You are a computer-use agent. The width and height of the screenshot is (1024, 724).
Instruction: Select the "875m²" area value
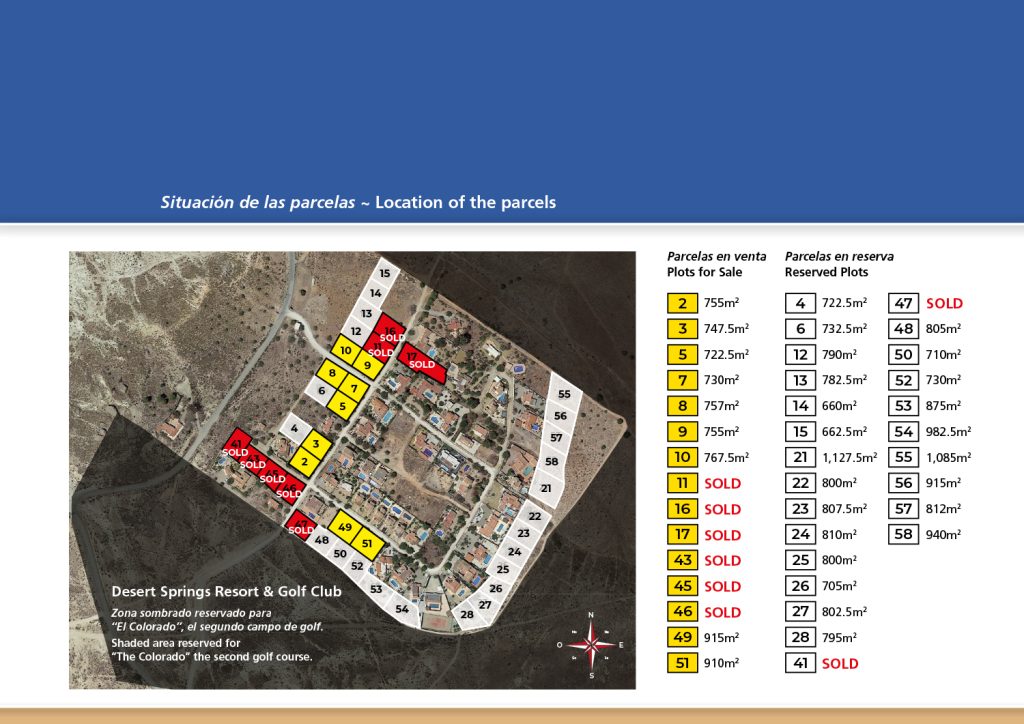943,405
